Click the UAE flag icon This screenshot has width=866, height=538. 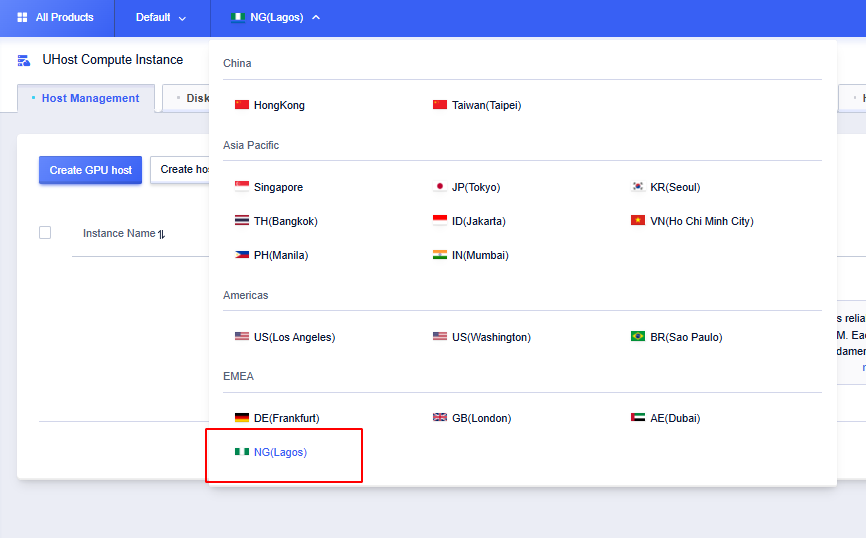638,417
